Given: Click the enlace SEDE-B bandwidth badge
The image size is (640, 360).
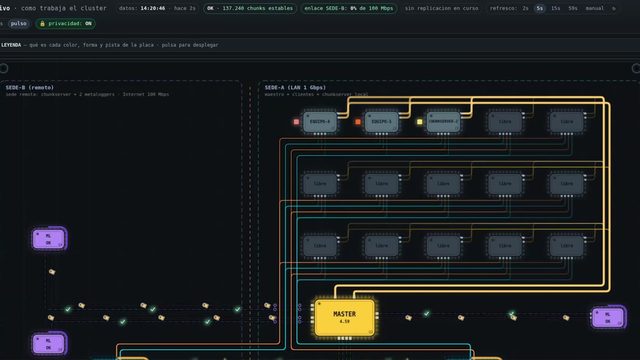Looking at the screenshot, I should coord(349,8).
